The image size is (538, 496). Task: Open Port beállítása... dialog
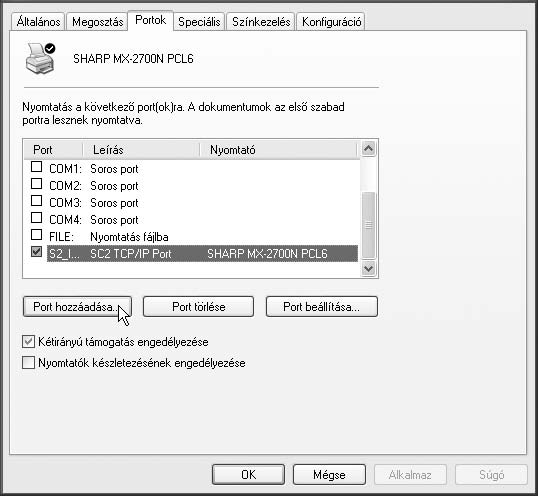[321, 307]
